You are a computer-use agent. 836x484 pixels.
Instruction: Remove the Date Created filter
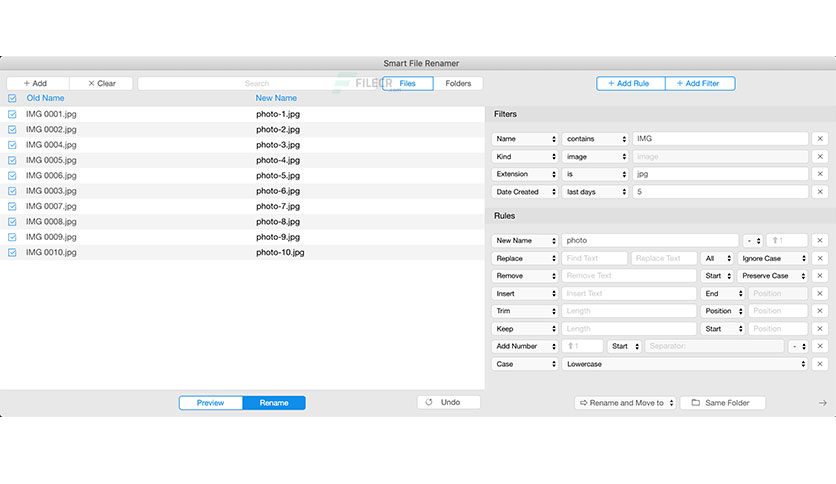tap(820, 192)
